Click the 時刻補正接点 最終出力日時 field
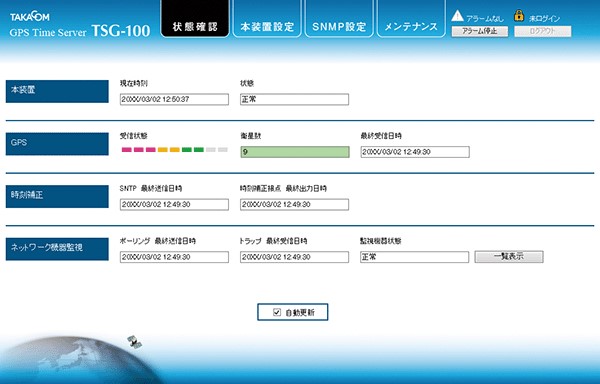This screenshot has width=600, height=384. click(x=294, y=204)
